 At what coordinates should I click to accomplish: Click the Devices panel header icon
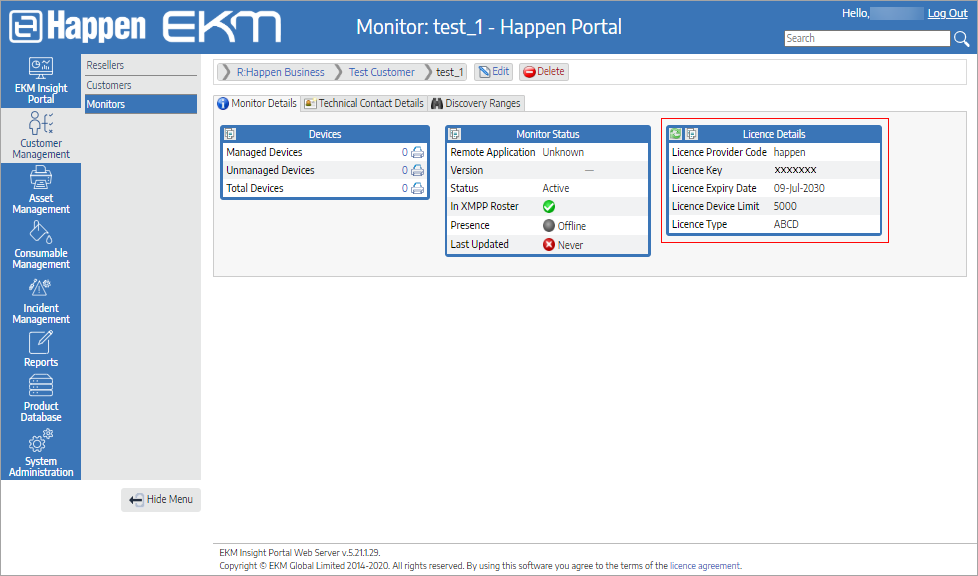pos(230,134)
